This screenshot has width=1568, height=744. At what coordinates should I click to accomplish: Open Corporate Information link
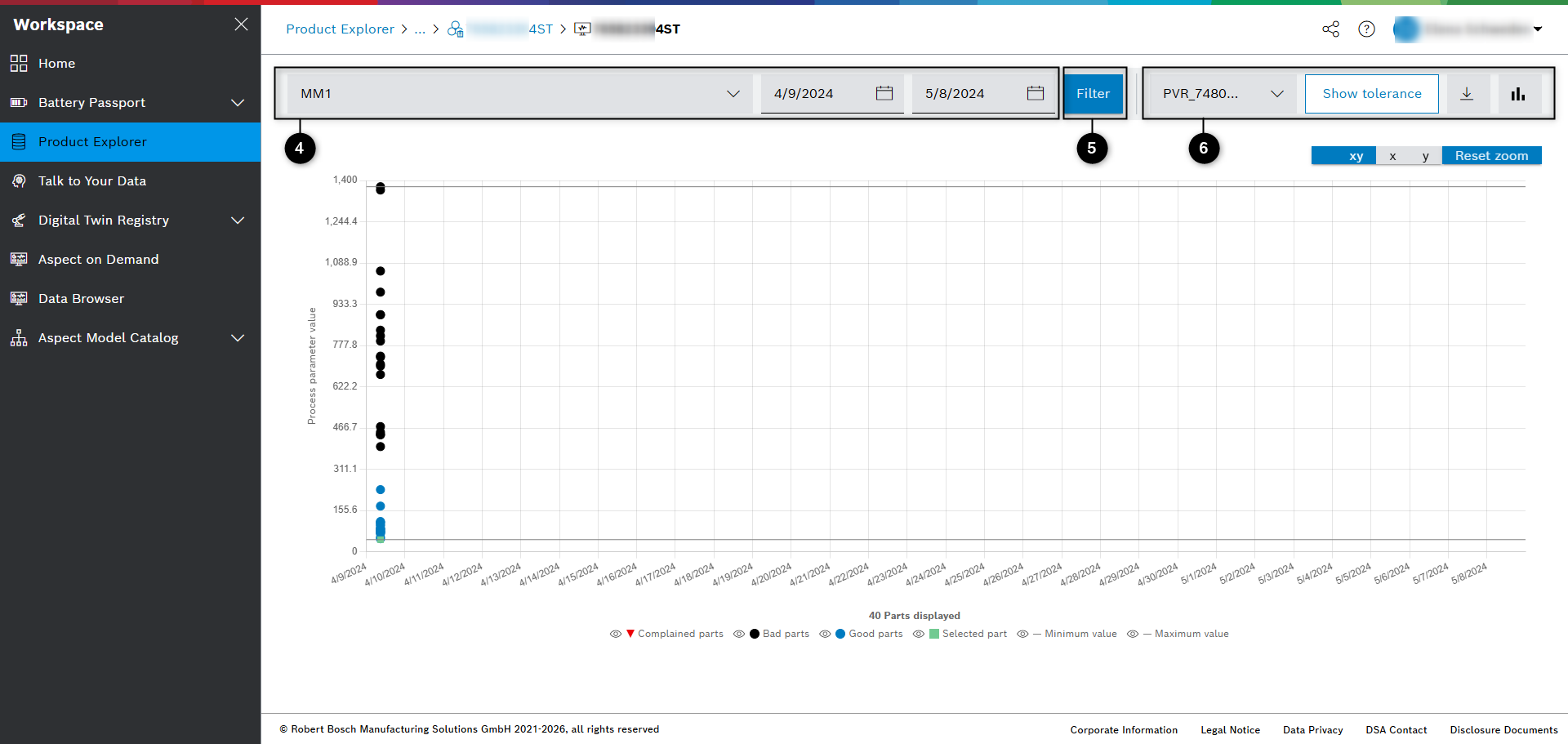point(1124,730)
